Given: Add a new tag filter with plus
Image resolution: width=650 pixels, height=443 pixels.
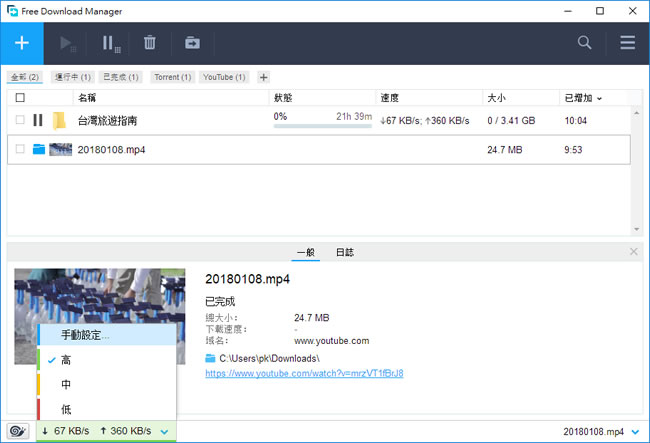Looking at the screenshot, I should pos(263,77).
